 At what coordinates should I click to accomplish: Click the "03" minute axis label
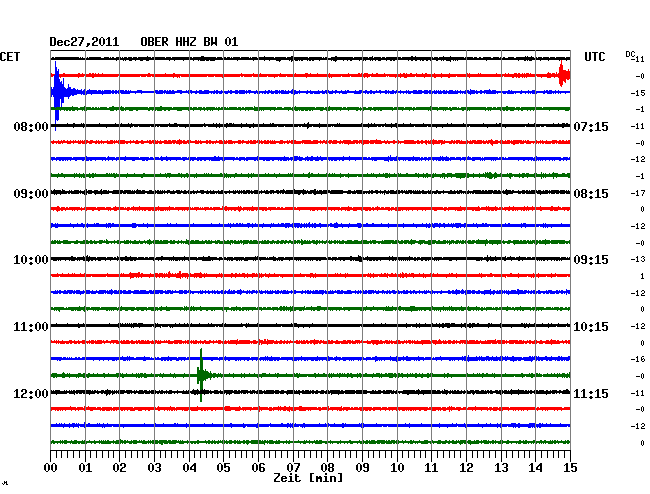[154, 467]
